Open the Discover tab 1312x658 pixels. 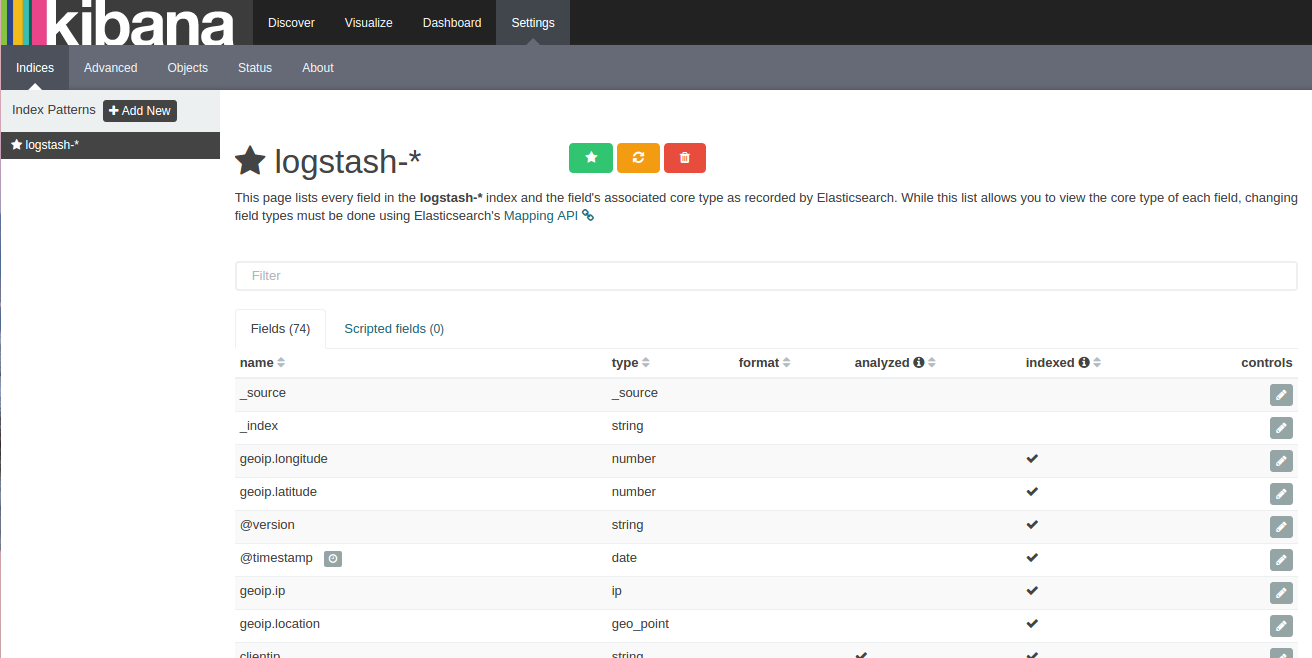[x=291, y=22]
